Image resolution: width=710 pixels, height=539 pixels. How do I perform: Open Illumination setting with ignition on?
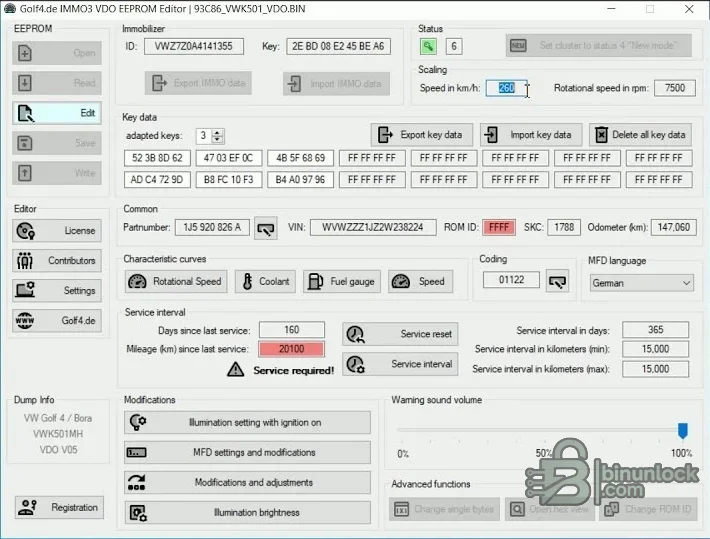pyautogui.click(x=247, y=423)
